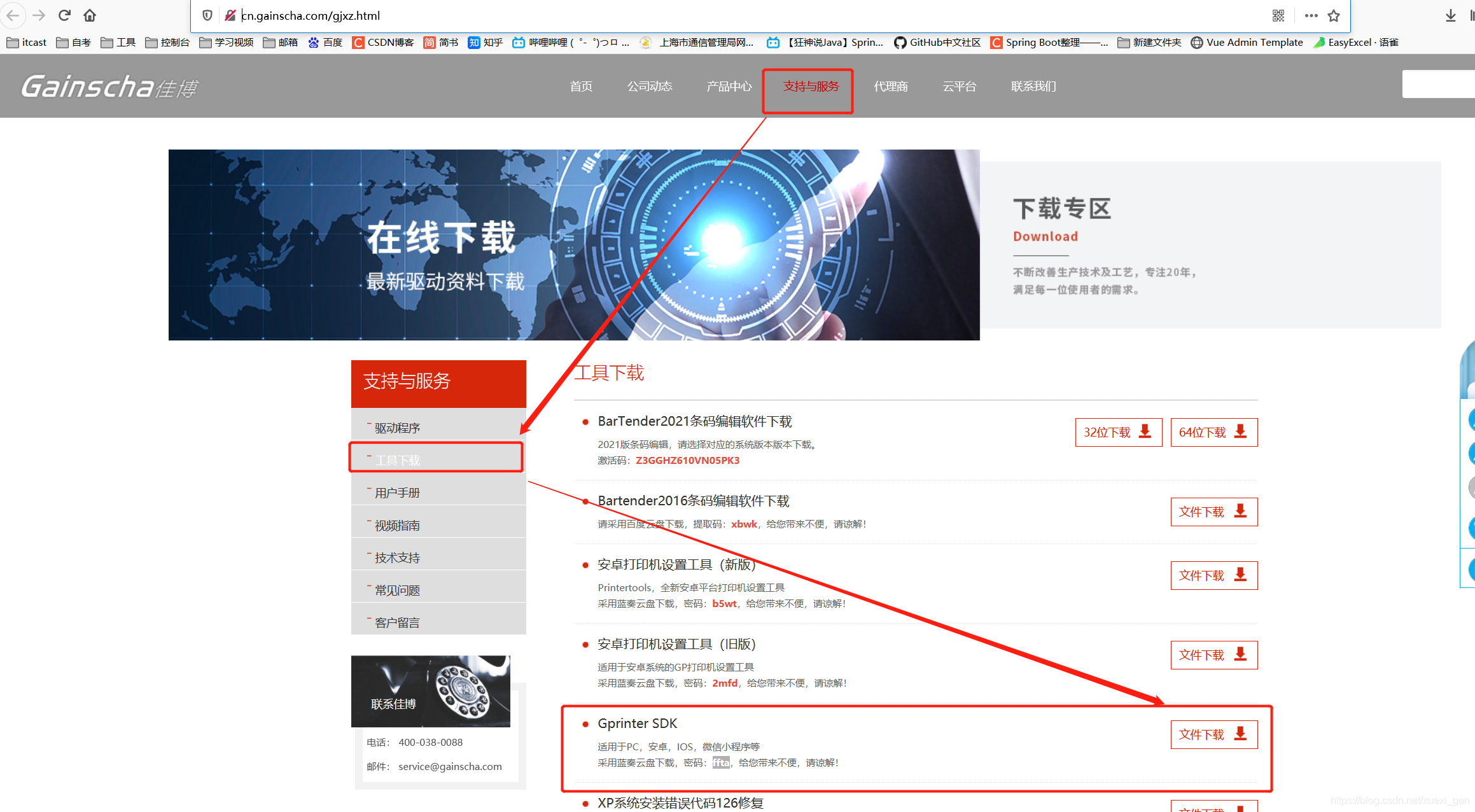The width and height of the screenshot is (1475, 812).
Task: Select 工具下载 in the sidebar
Action: [397, 460]
